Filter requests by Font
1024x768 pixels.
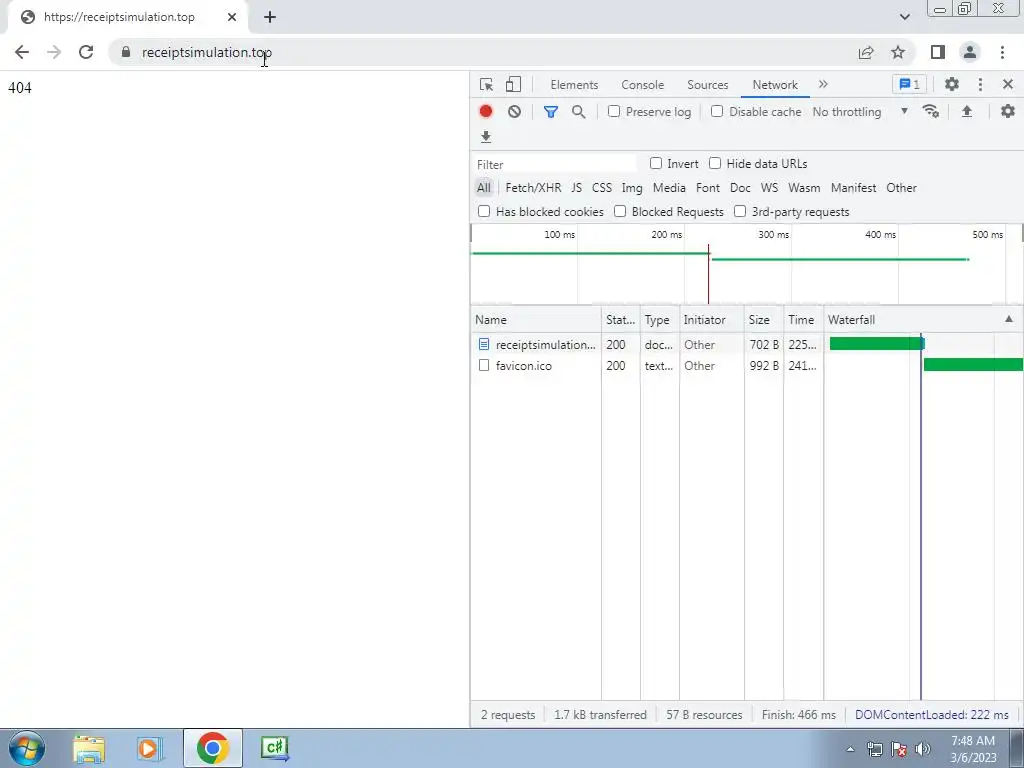(707, 188)
